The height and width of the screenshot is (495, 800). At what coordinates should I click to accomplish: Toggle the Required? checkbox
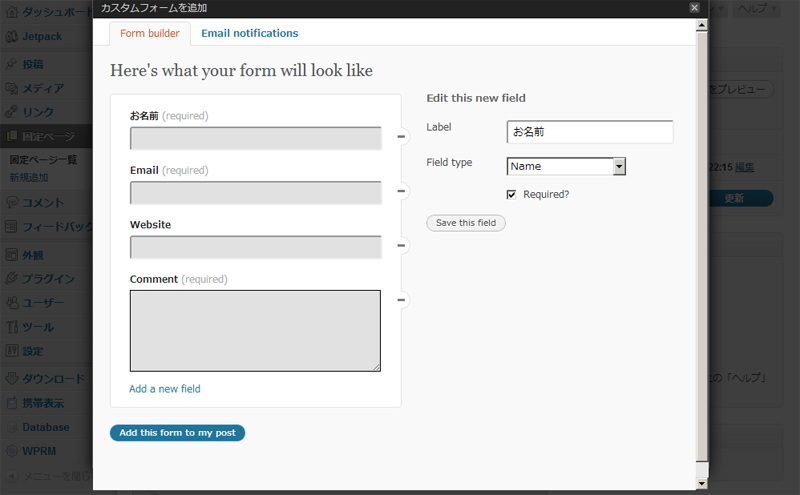pos(511,194)
